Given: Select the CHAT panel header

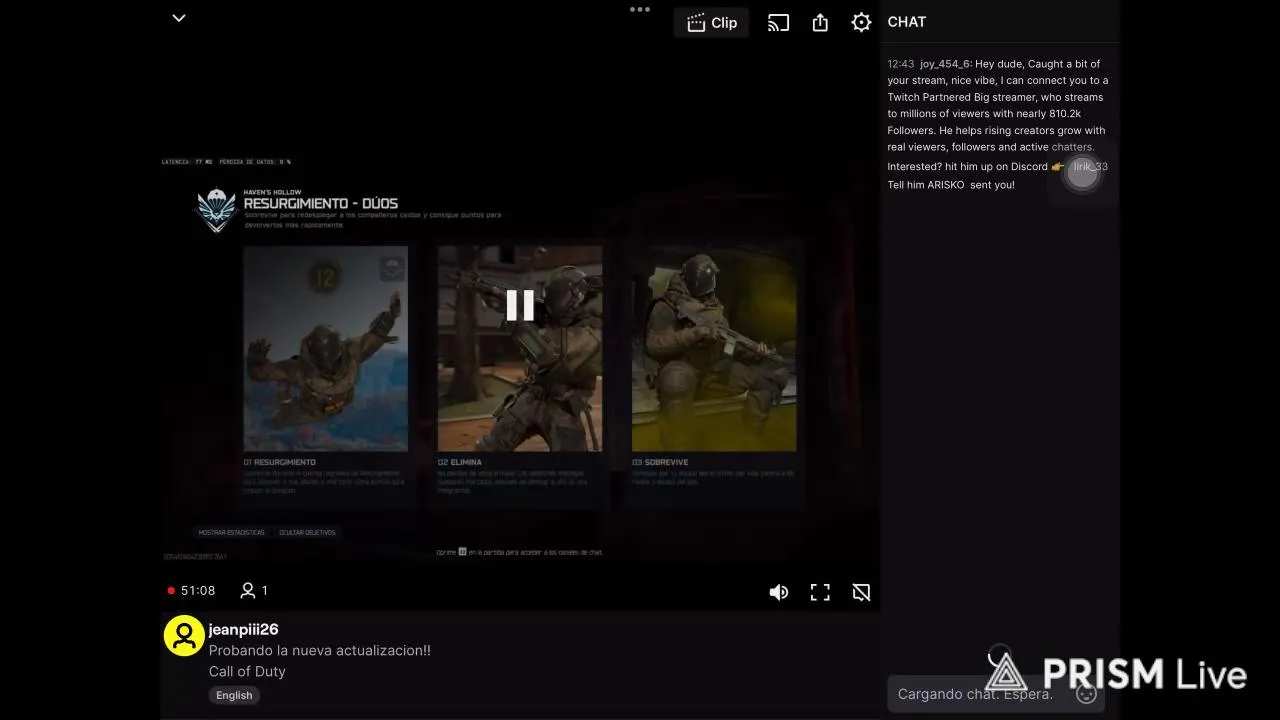Looking at the screenshot, I should [907, 22].
